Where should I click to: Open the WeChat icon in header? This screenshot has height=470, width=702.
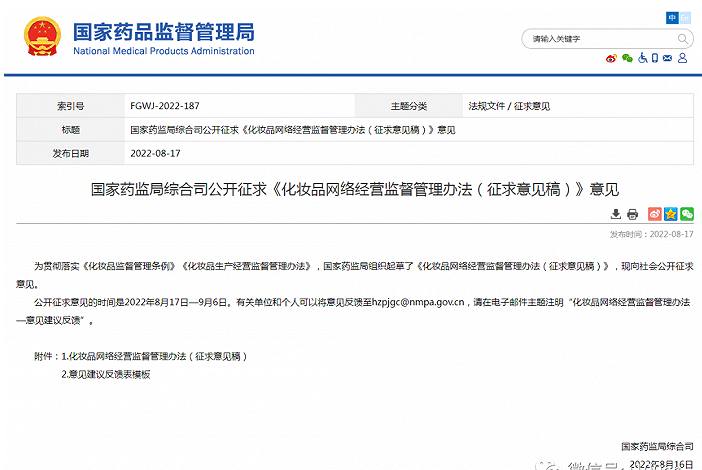[x=627, y=59]
